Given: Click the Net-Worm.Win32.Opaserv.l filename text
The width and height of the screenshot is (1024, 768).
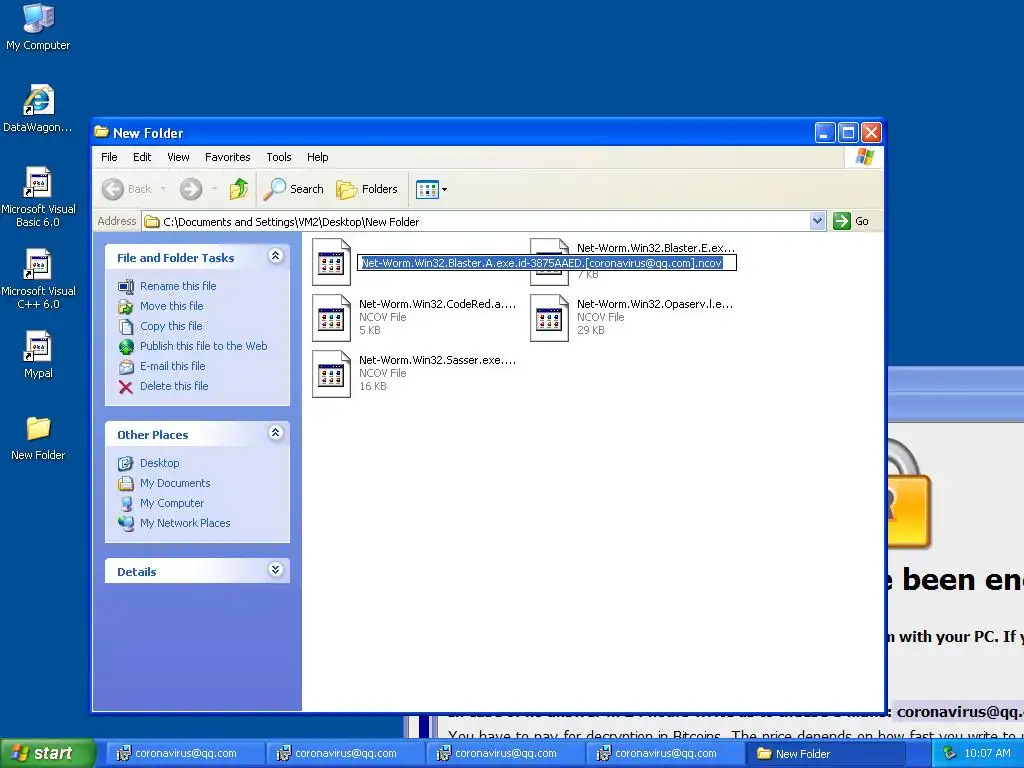Looking at the screenshot, I should (x=654, y=304).
